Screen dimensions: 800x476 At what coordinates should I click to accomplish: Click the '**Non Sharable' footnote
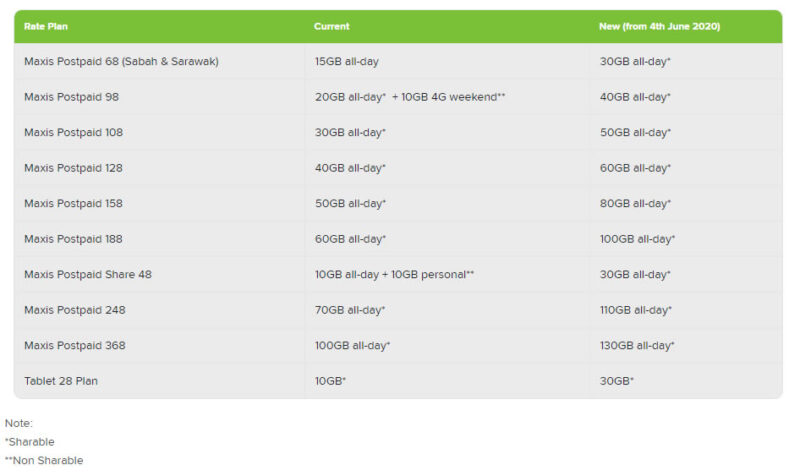(44, 460)
